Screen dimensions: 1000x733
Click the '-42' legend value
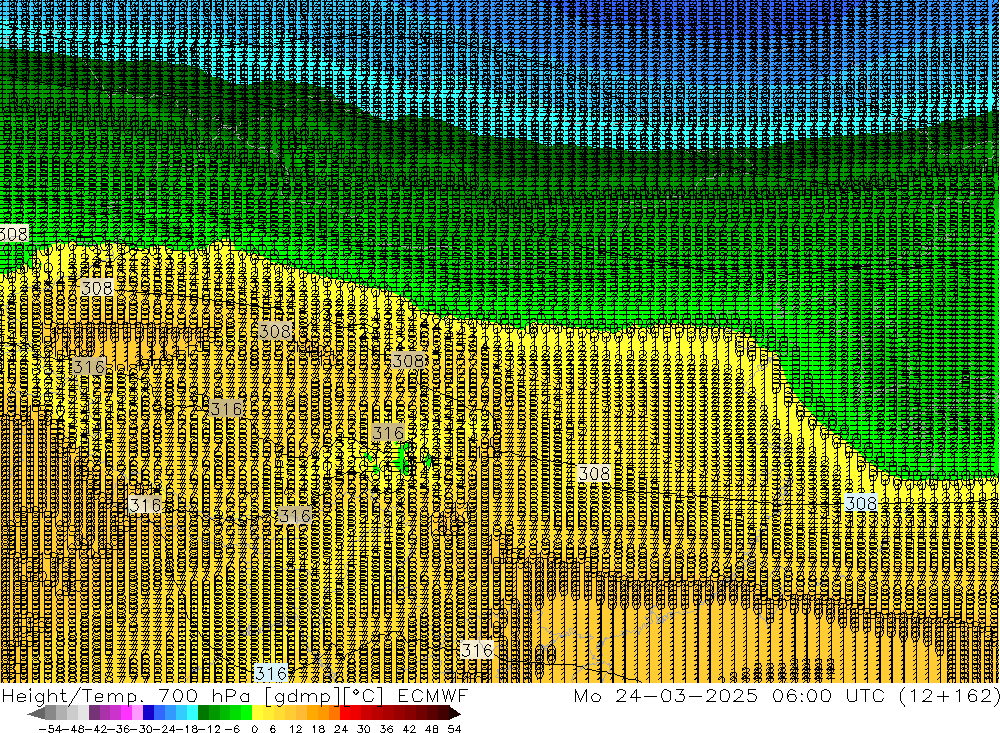coord(96,729)
